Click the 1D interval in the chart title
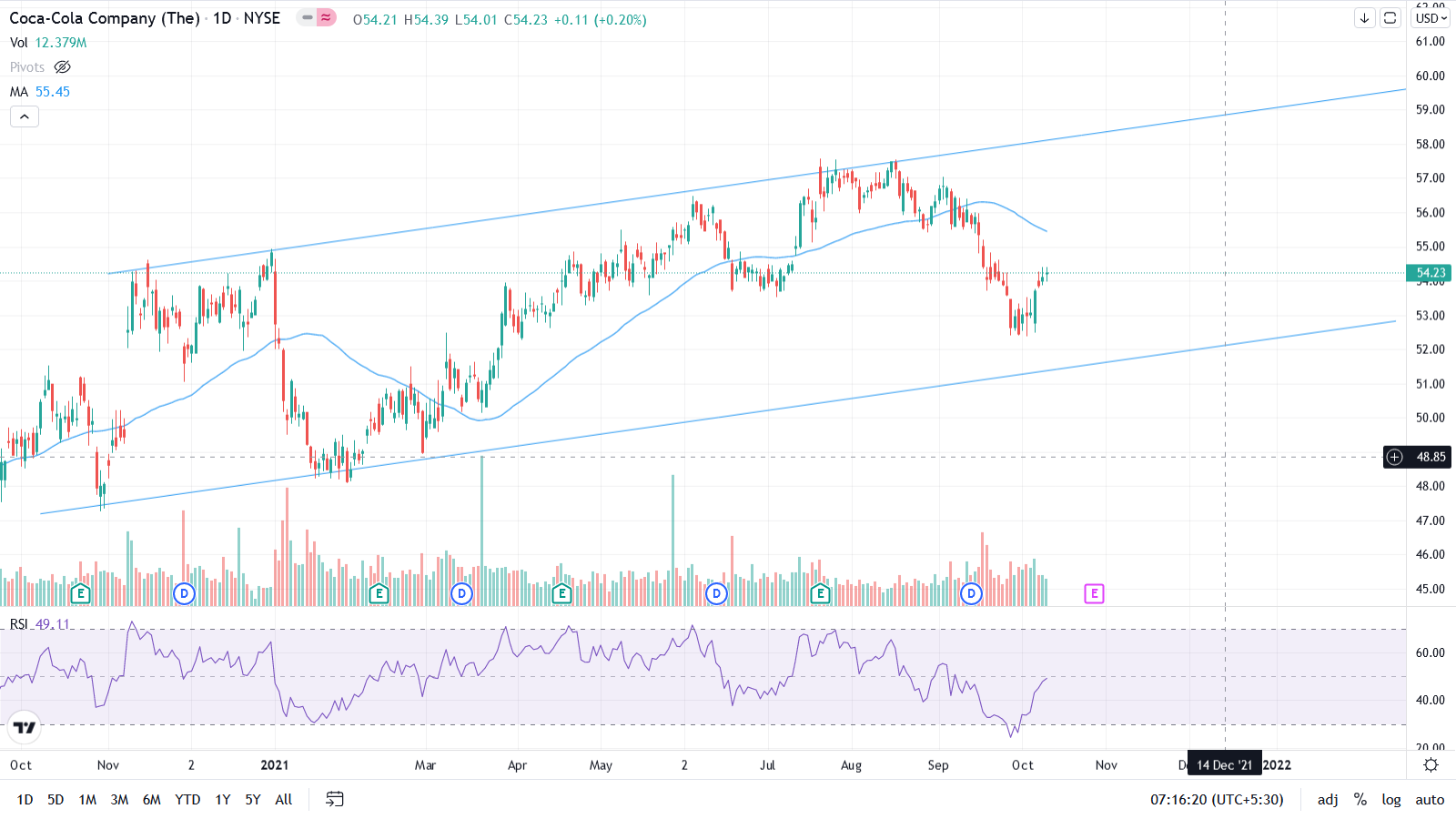Viewport: 1456px width, 819px height. pyautogui.click(x=222, y=18)
